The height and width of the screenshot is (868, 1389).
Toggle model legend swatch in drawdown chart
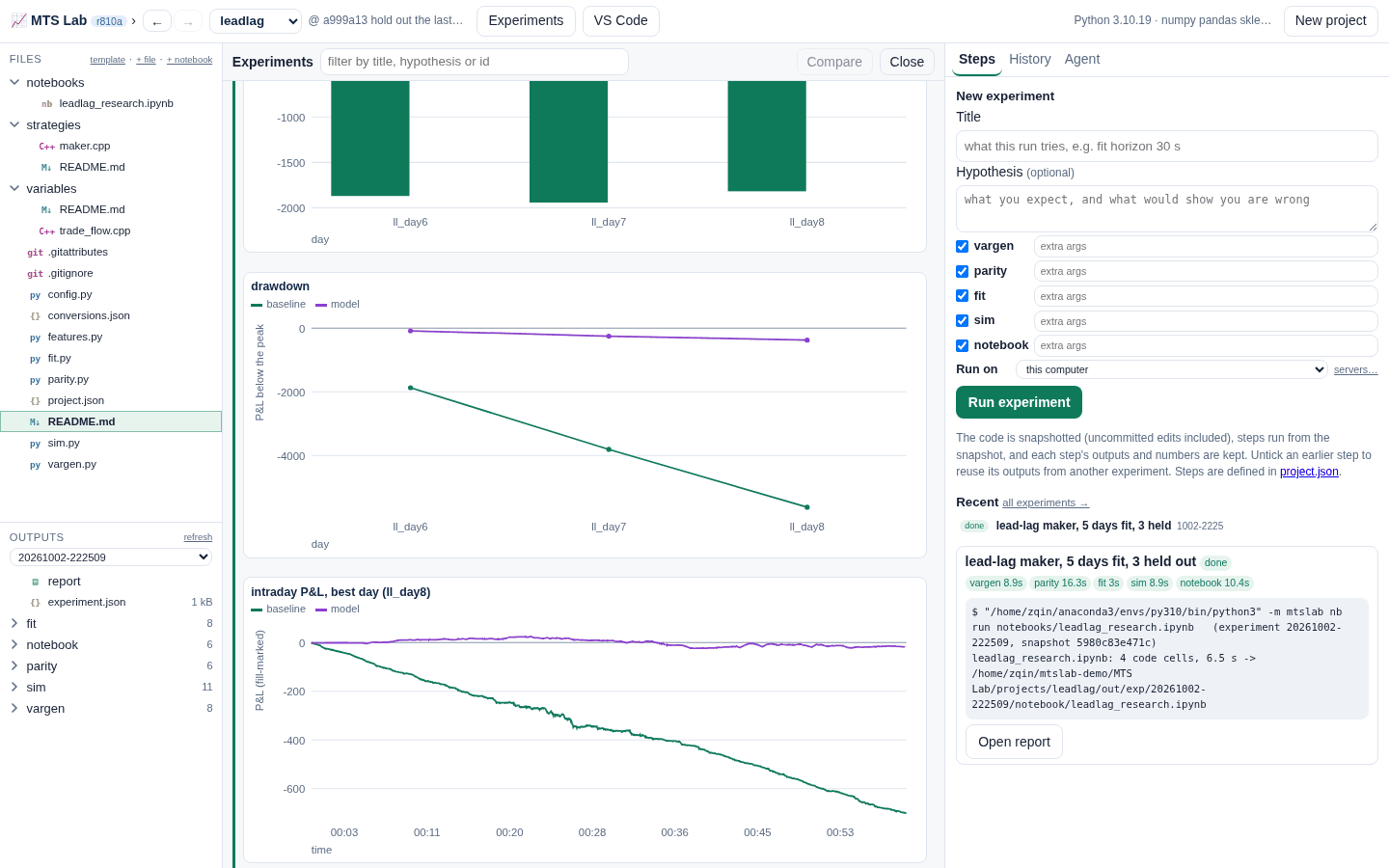coord(321,305)
